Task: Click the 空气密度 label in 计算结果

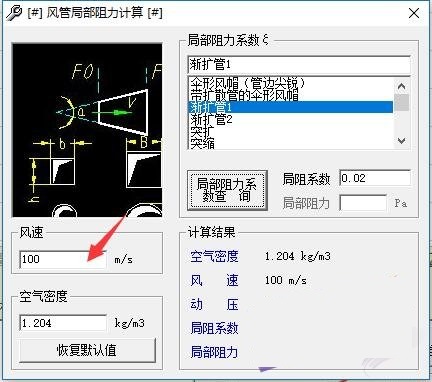Action: (214, 256)
